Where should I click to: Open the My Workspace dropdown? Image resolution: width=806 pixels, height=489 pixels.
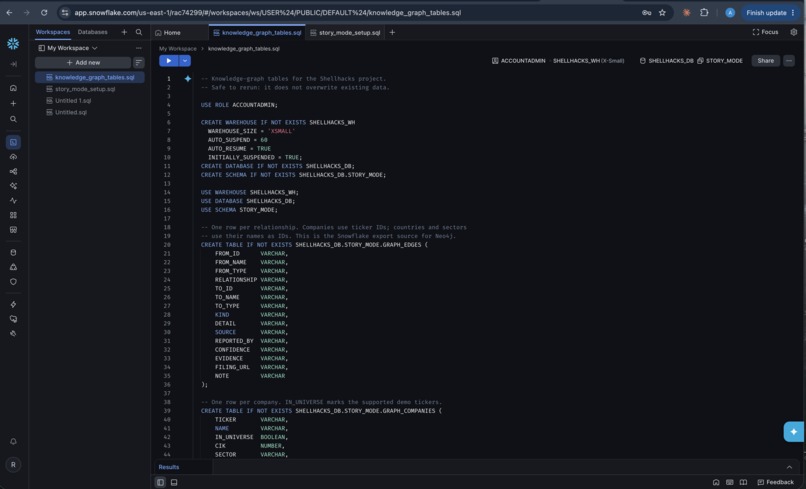pos(68,48)
